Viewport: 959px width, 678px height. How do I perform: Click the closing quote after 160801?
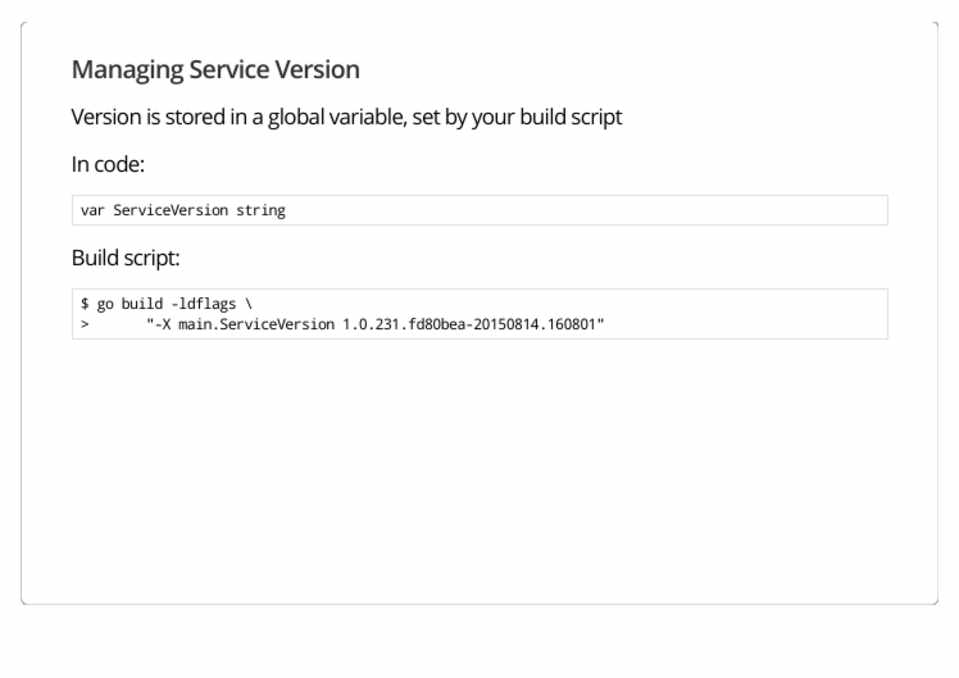coord(602,325)
